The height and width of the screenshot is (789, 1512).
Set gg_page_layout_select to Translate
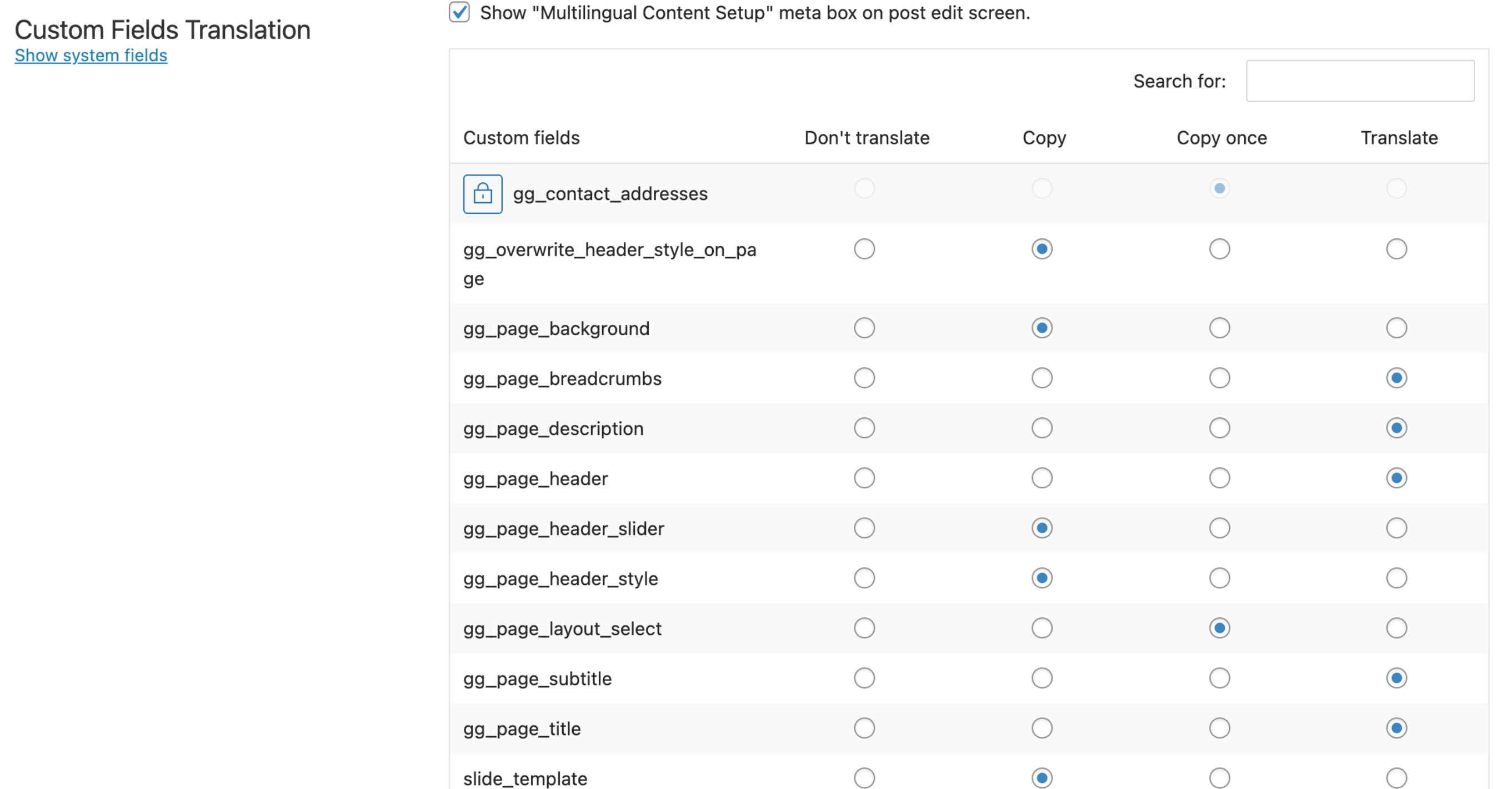point(1396,628)
